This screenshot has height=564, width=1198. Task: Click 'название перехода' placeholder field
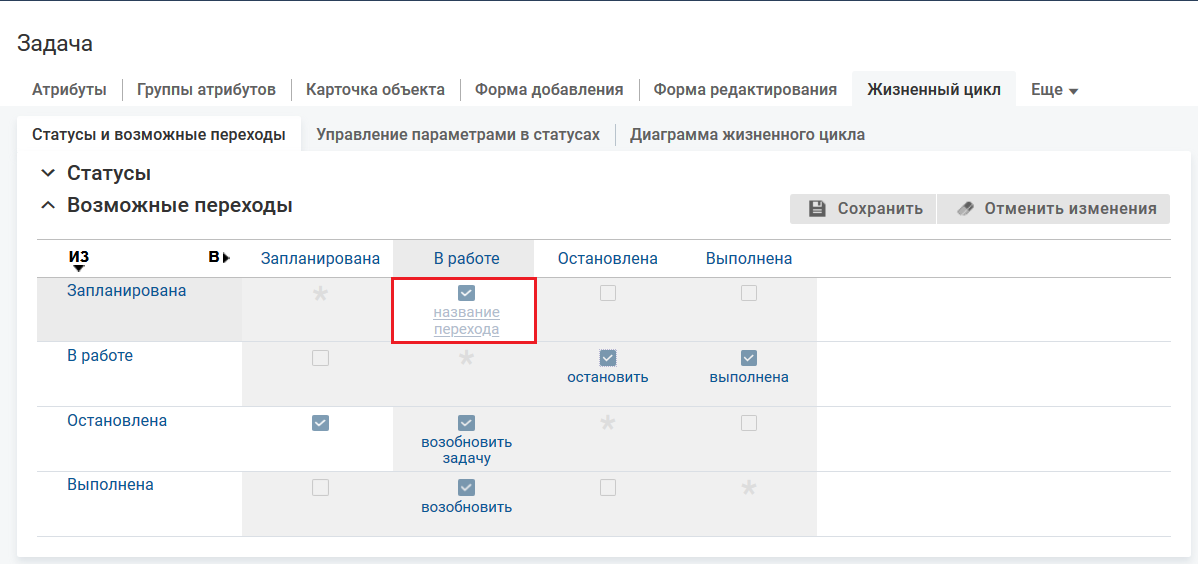click(466, 321)
